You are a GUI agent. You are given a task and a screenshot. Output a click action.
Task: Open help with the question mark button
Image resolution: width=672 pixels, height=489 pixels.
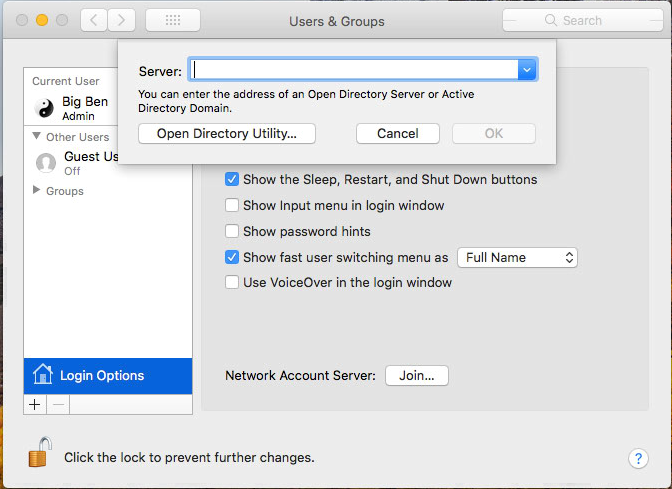click(638, 459)
